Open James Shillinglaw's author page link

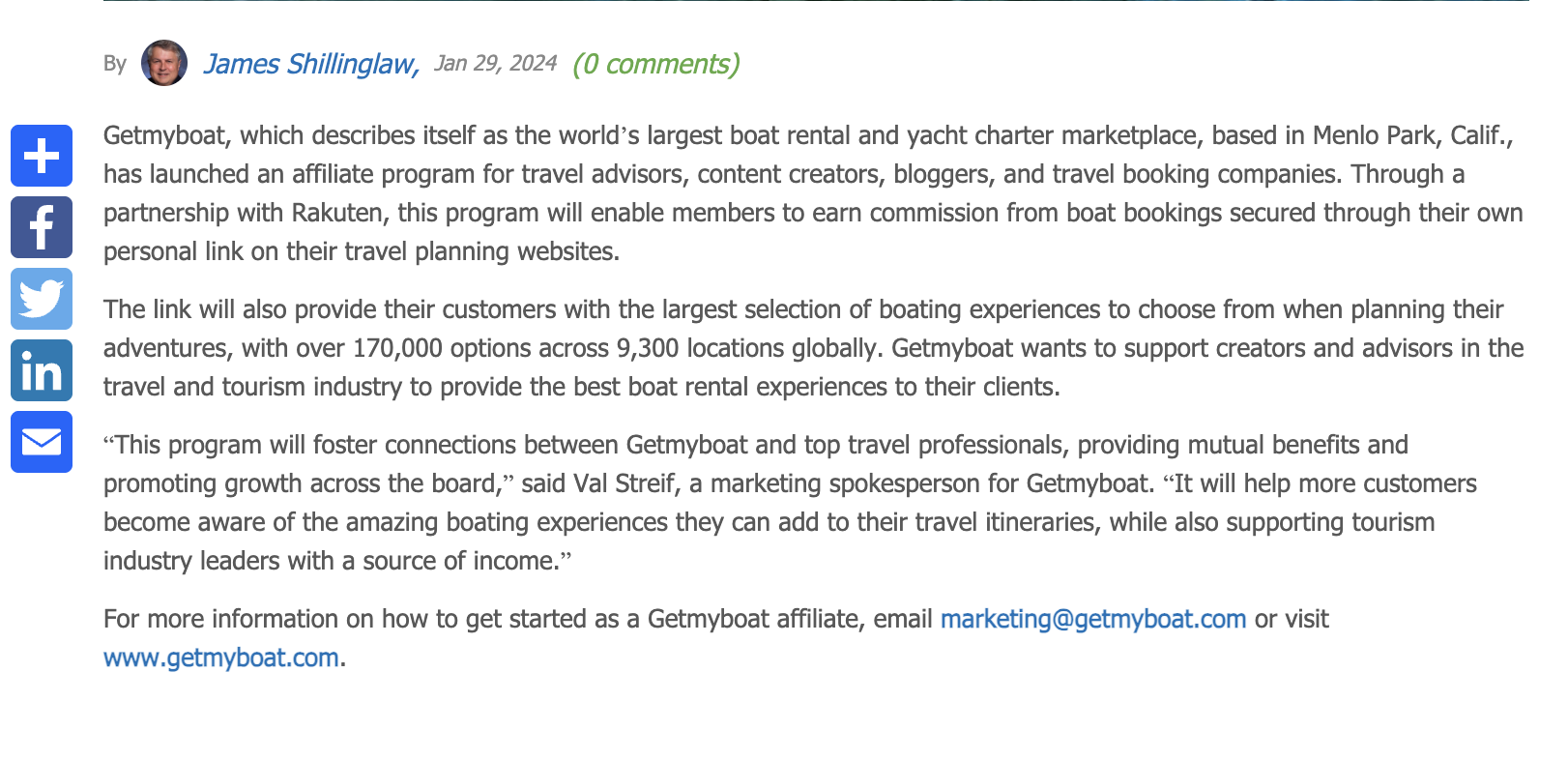click(x=310, y=64)
